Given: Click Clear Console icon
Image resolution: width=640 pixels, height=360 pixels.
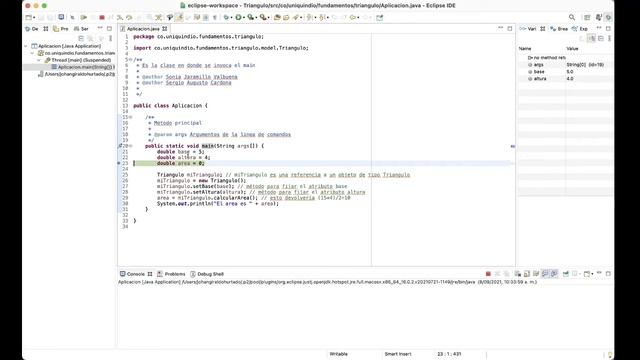Looking at the screenshot, I should [518, 274].
